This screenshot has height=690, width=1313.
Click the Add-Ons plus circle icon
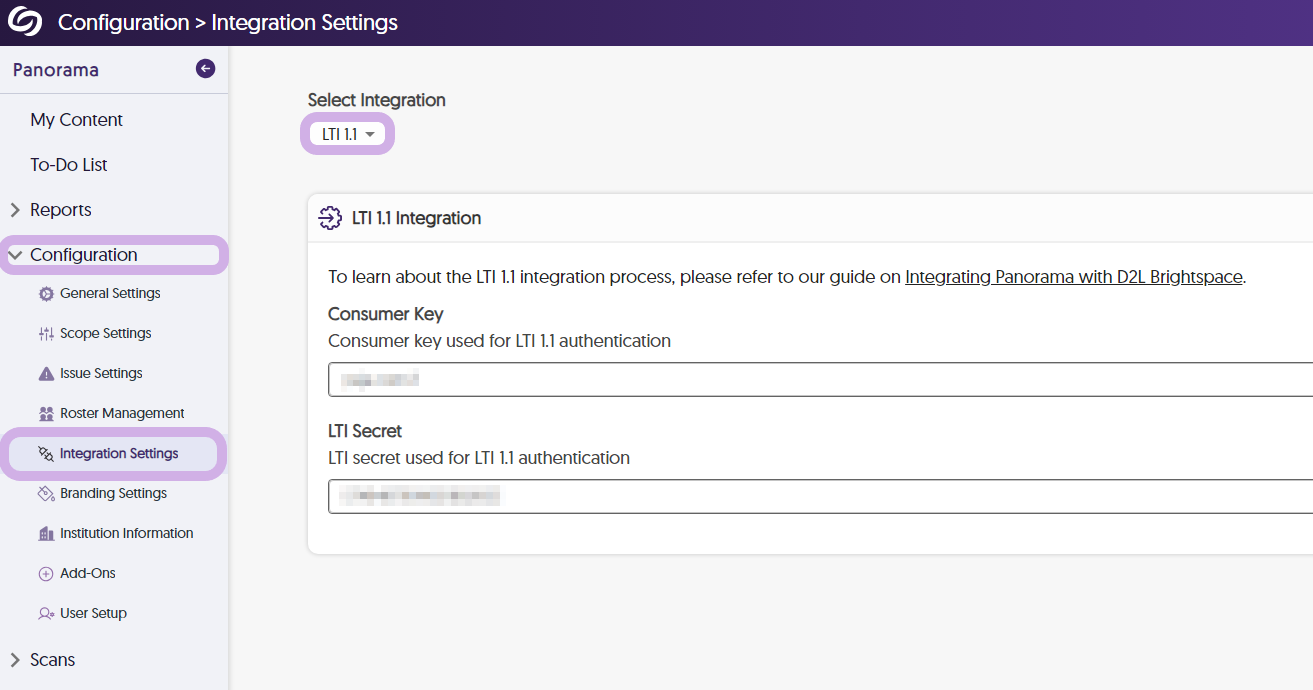46,574
